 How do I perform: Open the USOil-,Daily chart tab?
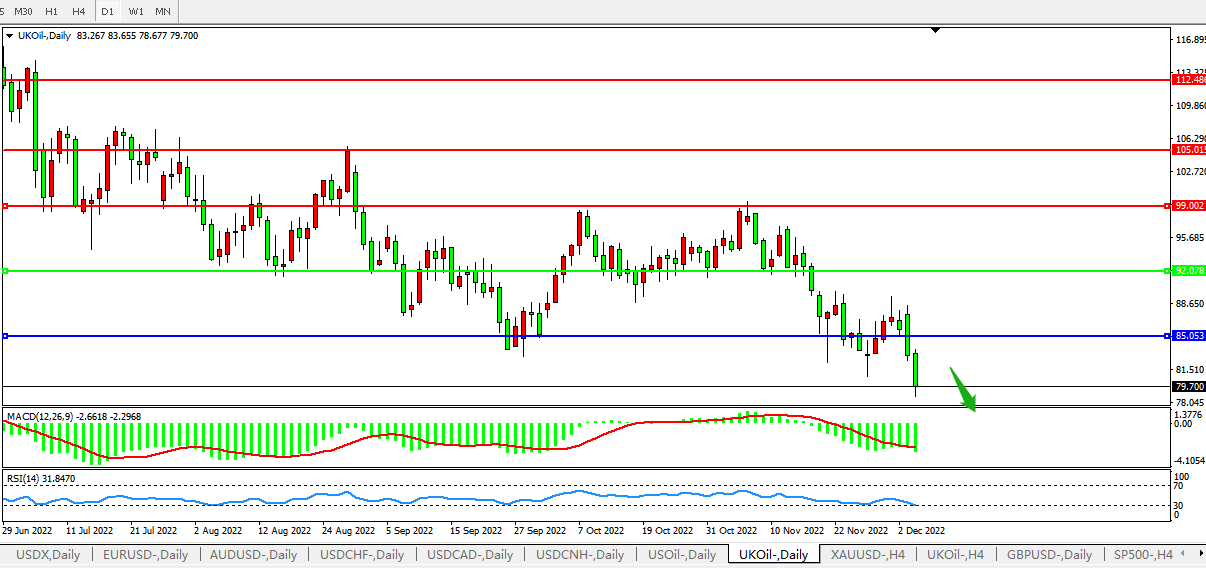[682, 554]
